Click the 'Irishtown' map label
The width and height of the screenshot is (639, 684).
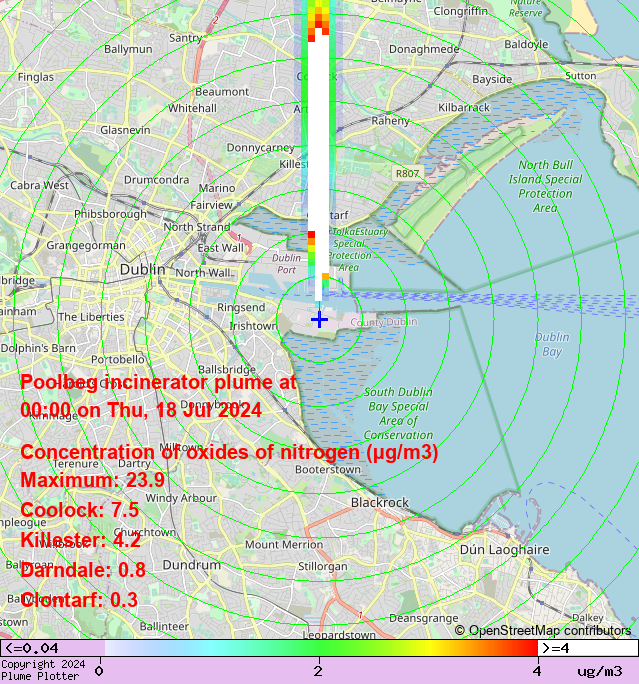pos(253,326)
